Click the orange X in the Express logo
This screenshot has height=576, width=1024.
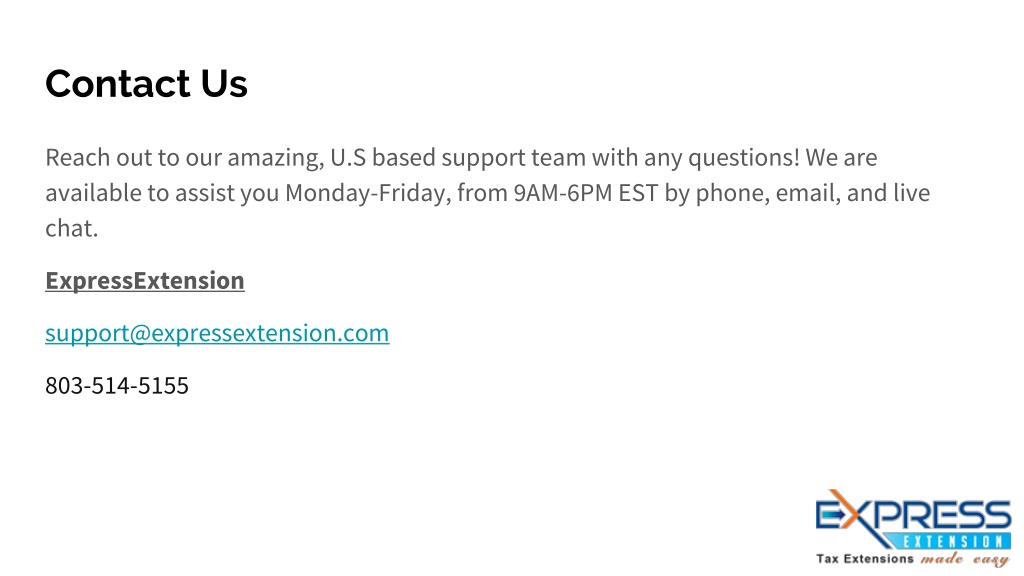click(x=844, y=511)
